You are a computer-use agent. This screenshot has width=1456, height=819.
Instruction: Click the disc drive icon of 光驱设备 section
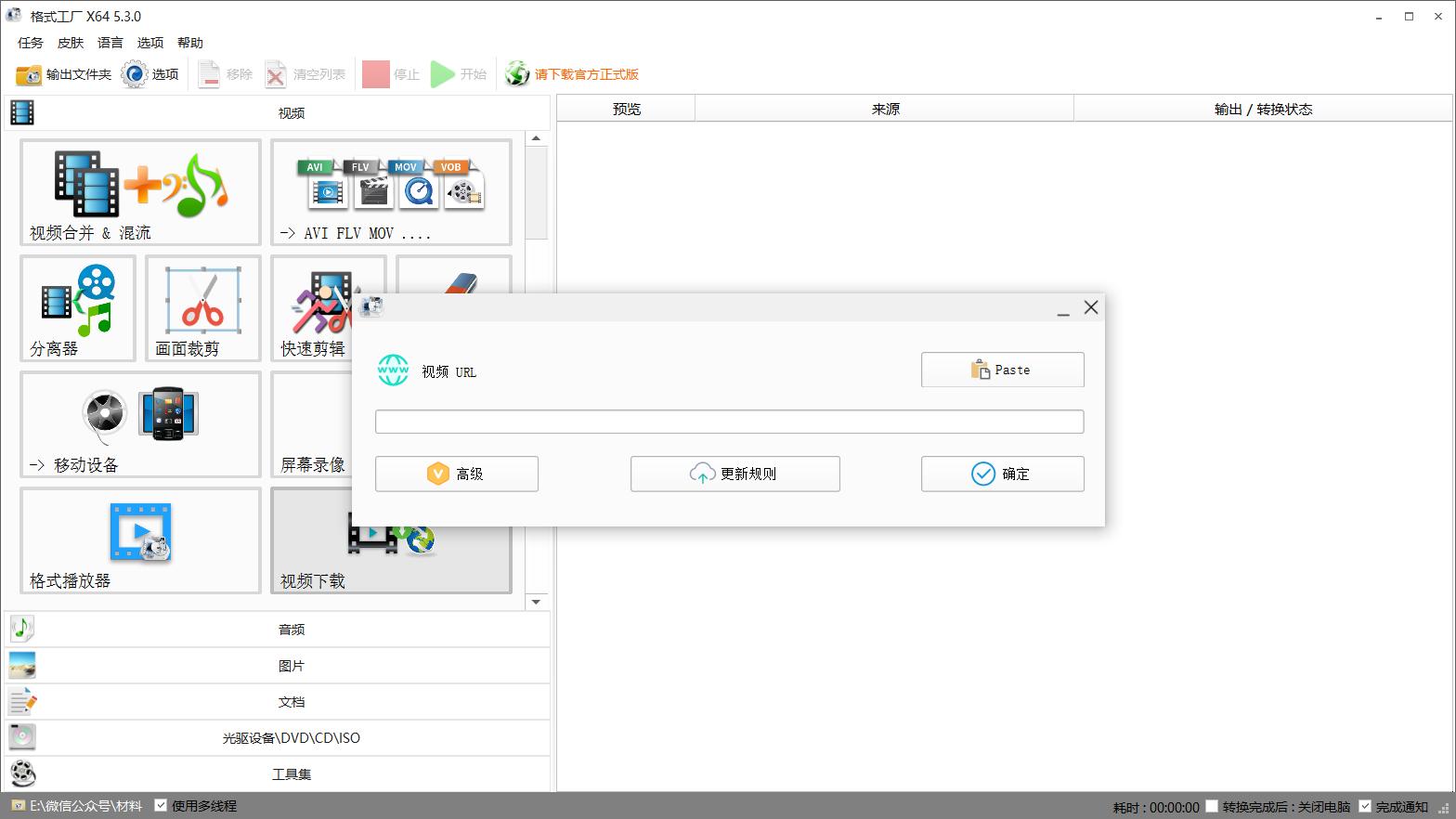[x=22, y=737]
